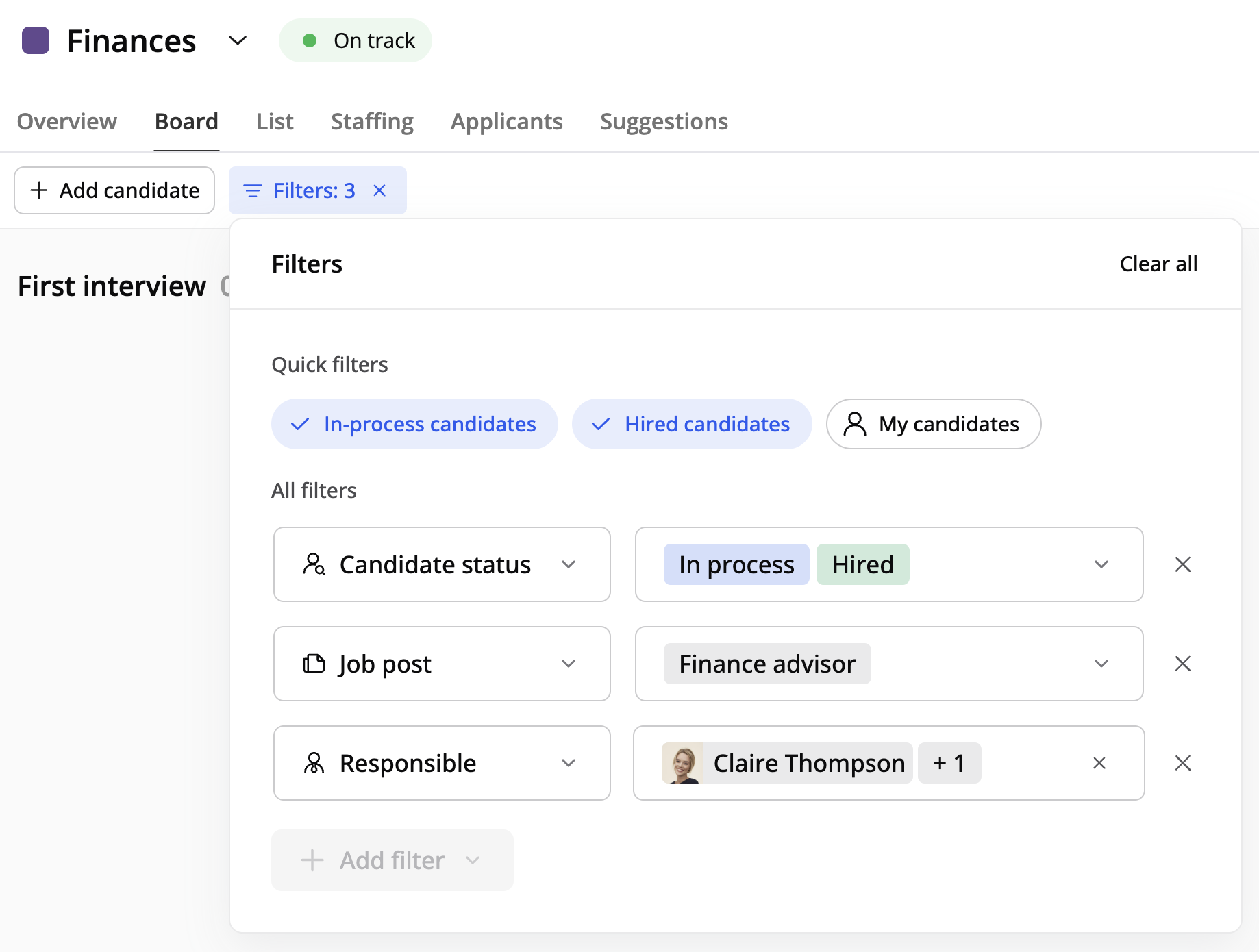Expand the Finances project chevron

coord(237,40)
